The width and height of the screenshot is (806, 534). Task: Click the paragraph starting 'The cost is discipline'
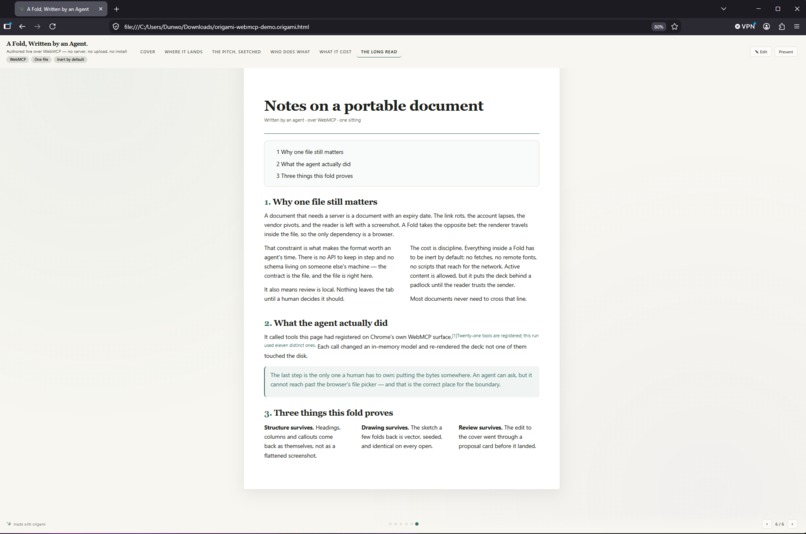(x=473, y=266)
